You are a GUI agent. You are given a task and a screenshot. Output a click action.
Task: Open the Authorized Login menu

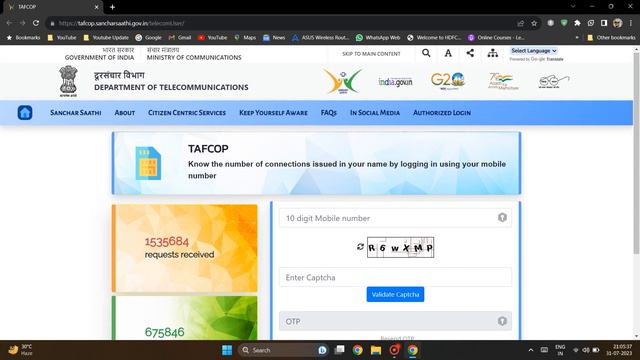tap(442, 113)
